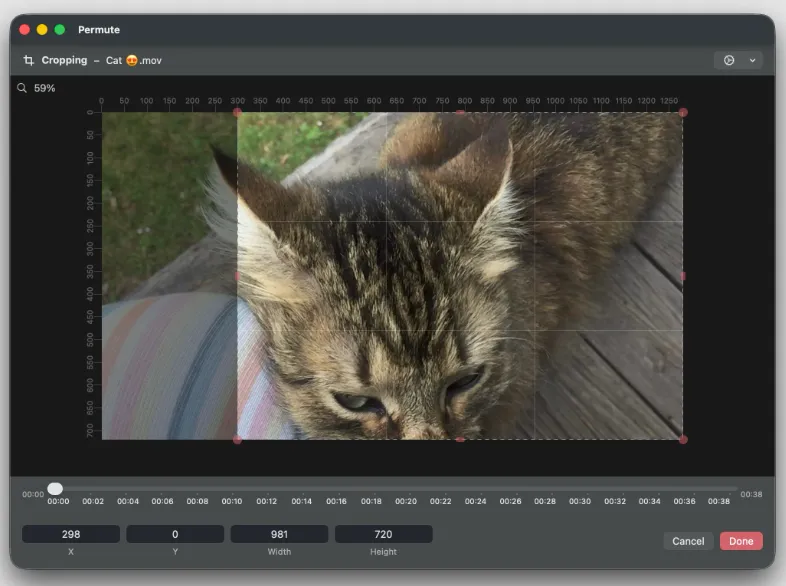Click the top-left crop corner handle
Image resolution: width=786 pixels, height=586 pixels.
tap(238, 112)
